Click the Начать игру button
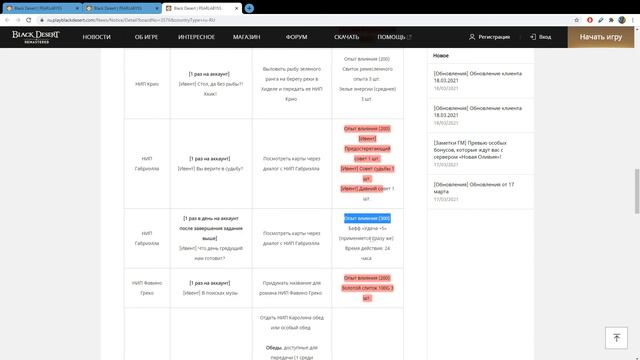 (x=601, y=37)
